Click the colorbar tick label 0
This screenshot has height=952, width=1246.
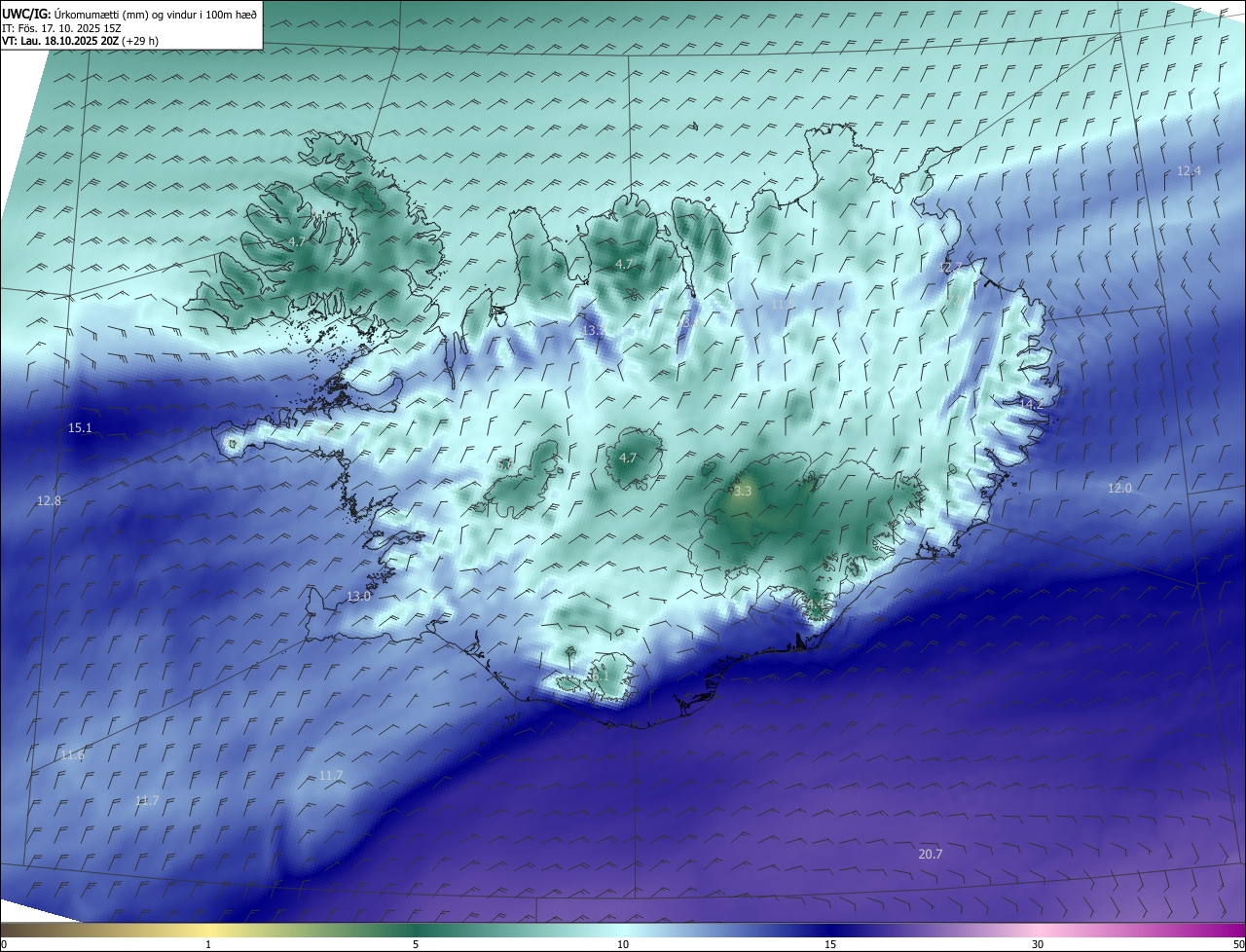point(4,944)
